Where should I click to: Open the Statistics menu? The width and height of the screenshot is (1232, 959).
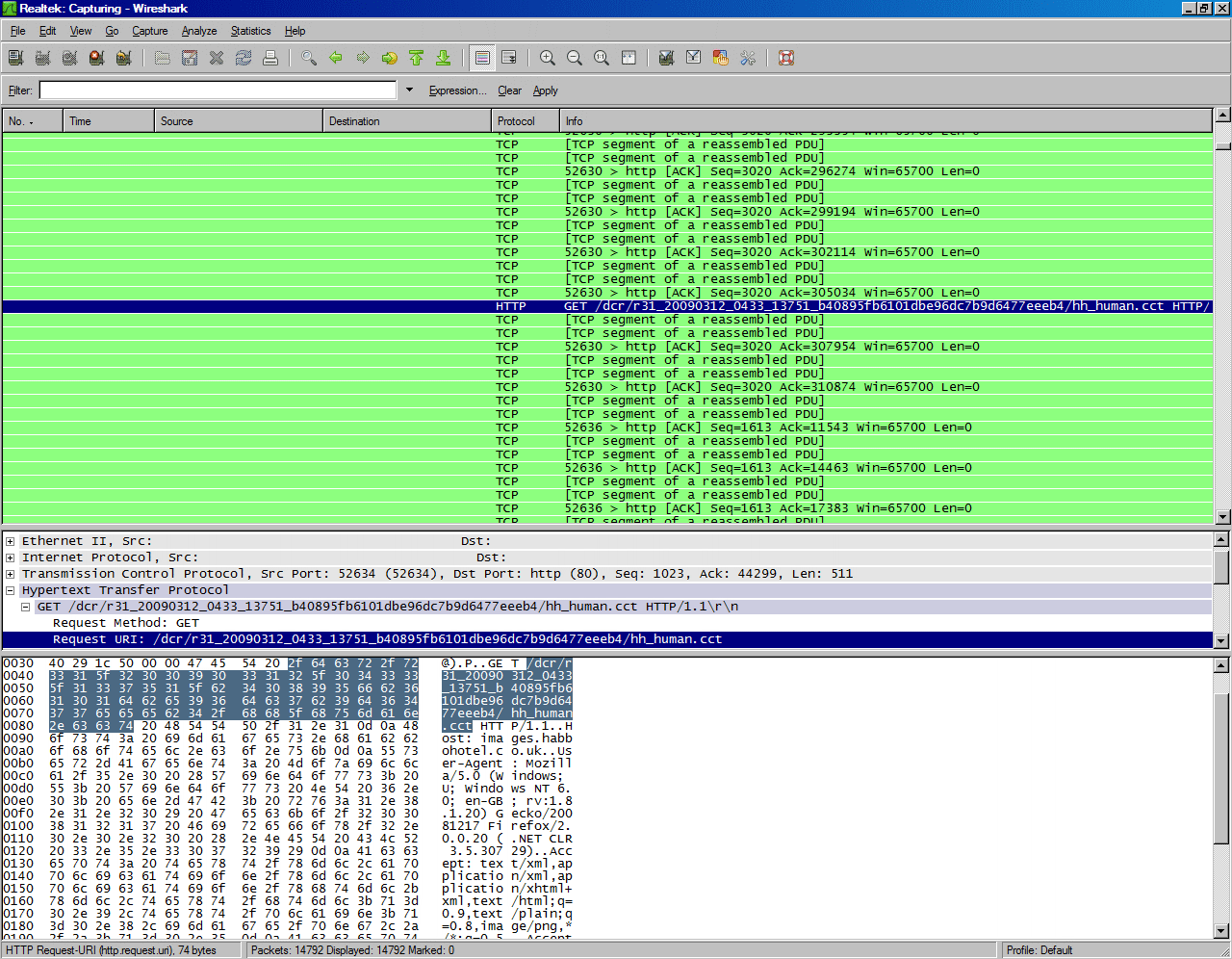(251, 31)
